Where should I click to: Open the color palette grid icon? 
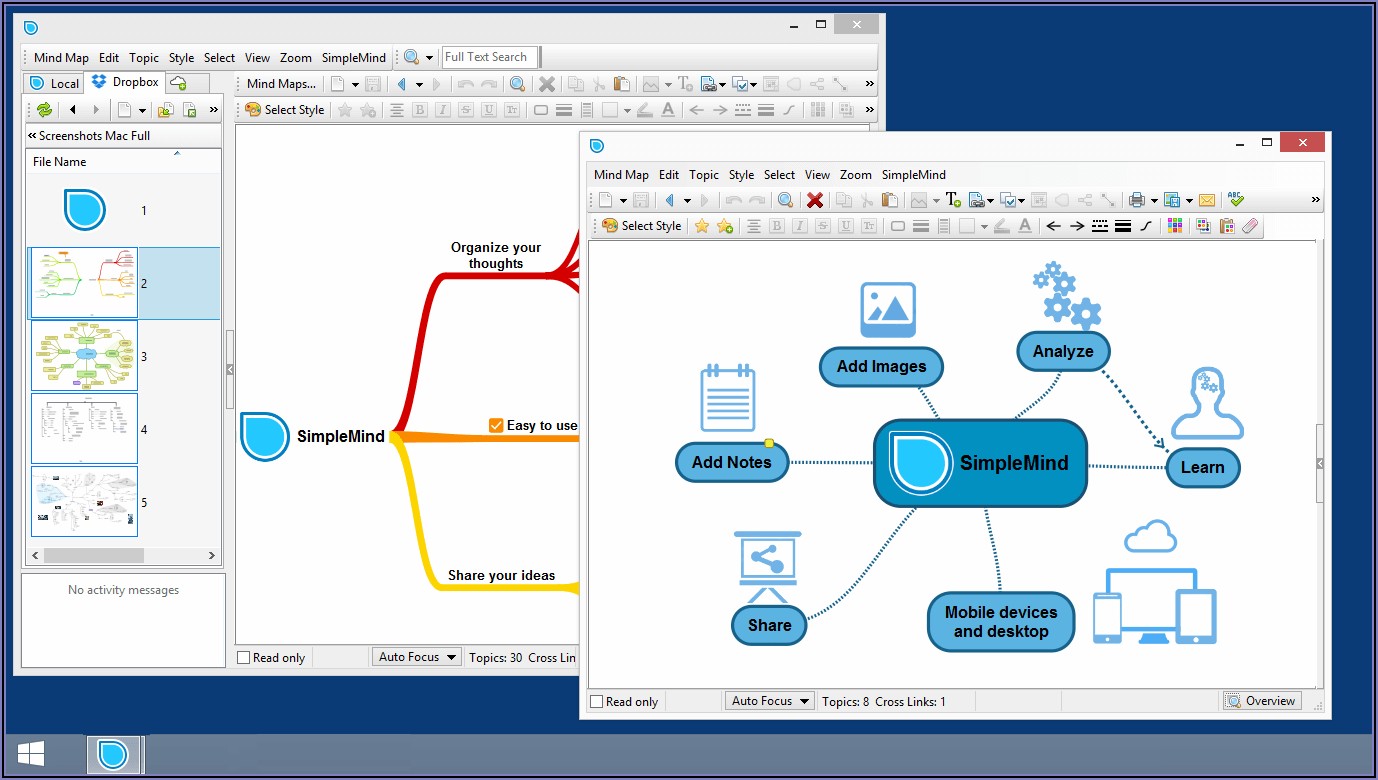pos(1175,226)
